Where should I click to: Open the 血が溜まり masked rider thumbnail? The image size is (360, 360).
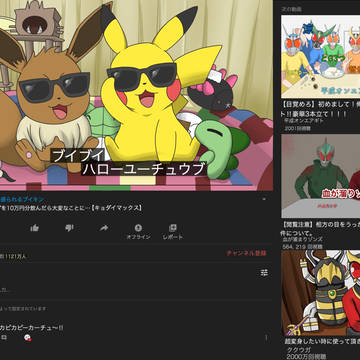pyautogui.click(x=321, y=176)
